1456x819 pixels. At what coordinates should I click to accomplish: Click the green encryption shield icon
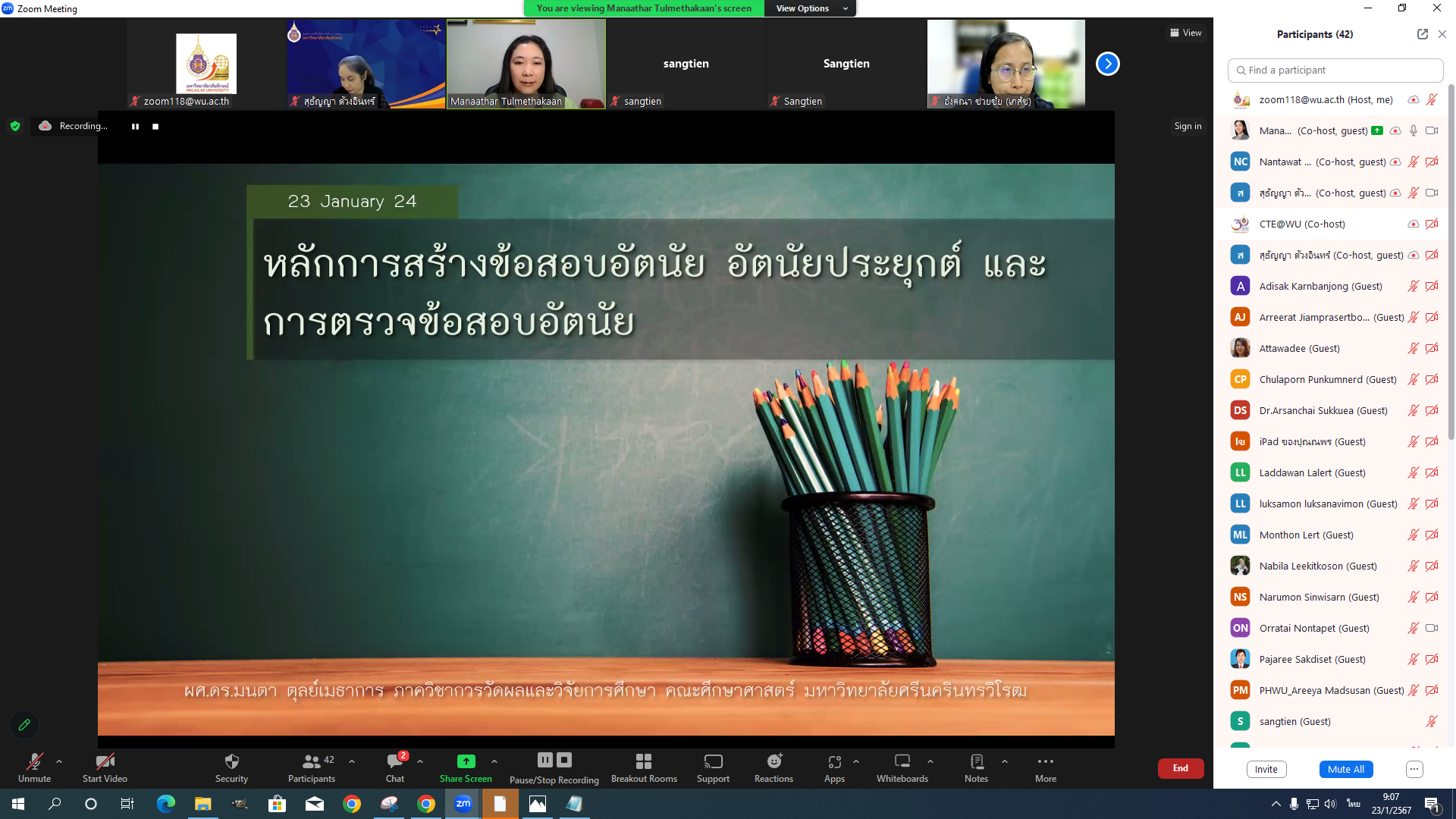[x=15, y=126]
